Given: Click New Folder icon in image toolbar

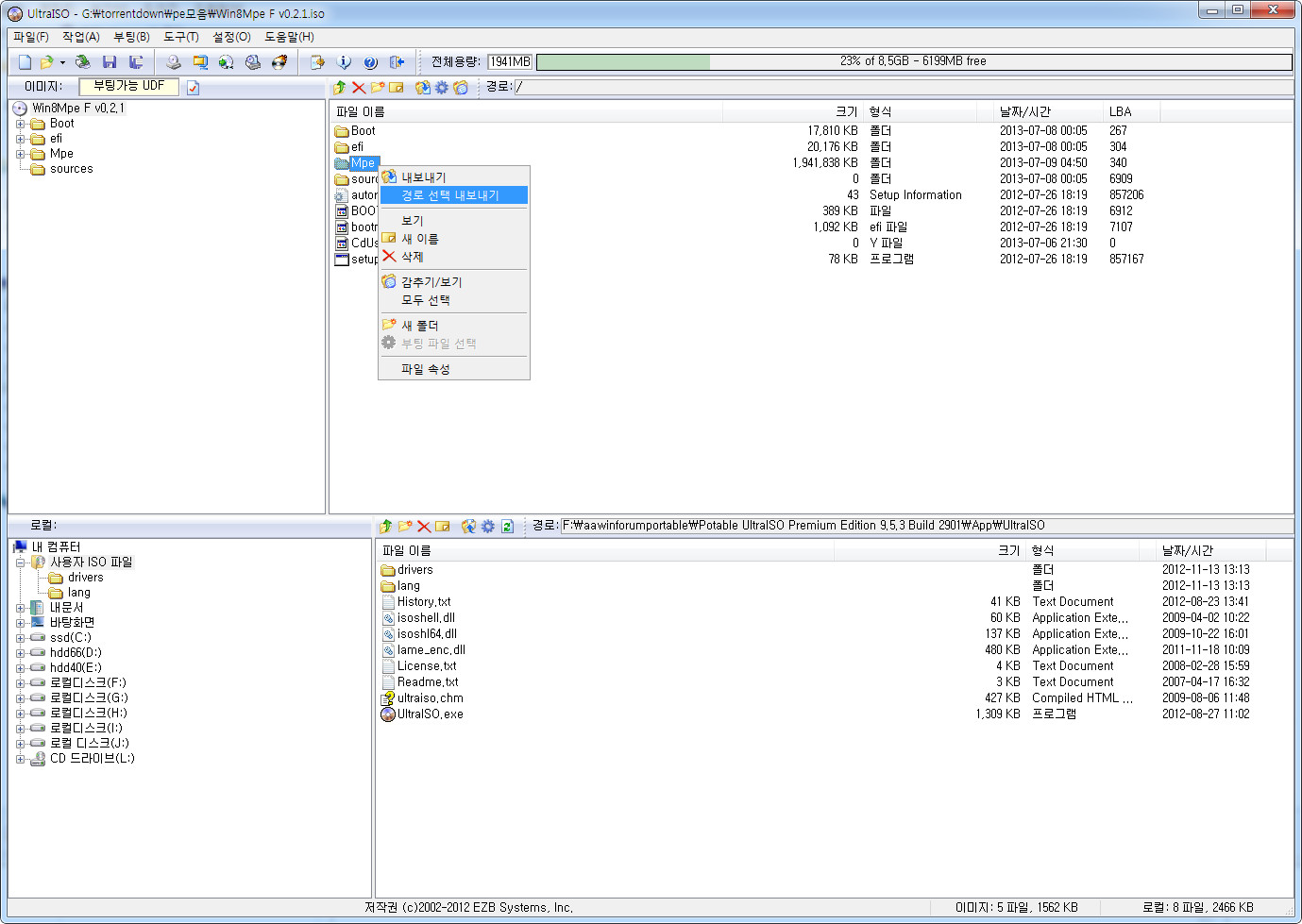Looking at the screenshot, I should click(378, 88).
